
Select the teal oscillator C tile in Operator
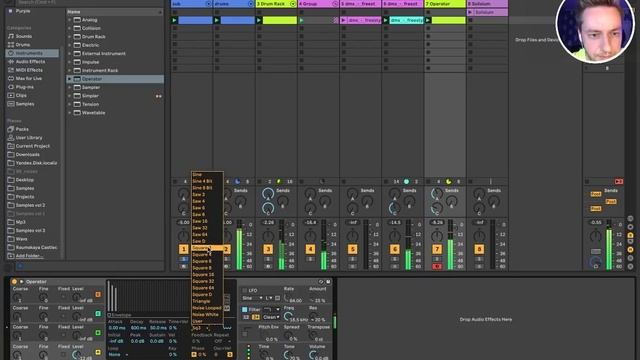pyautogui.click(x=98, y=313)
